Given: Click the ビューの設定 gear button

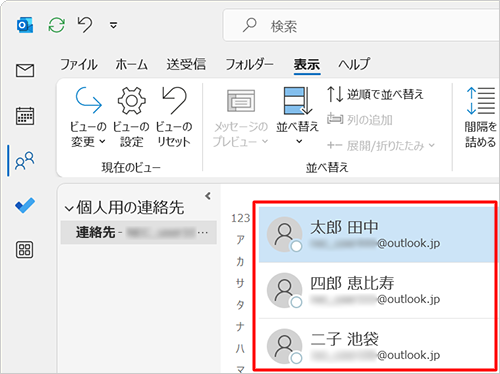Looking at the screenshot, I should pos(131,117).
